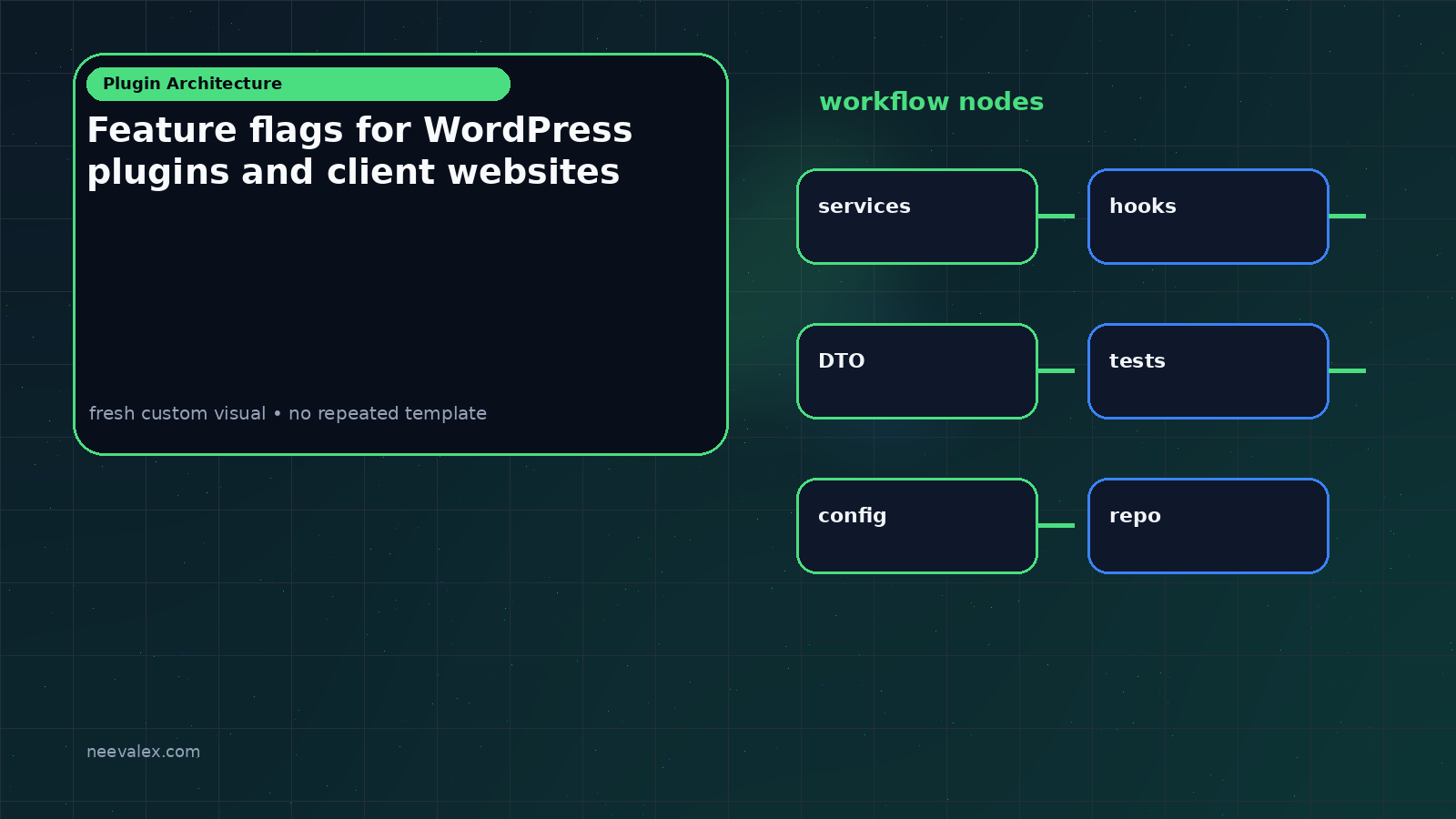Click the 'workflow nodes' heading

(931, 101)
